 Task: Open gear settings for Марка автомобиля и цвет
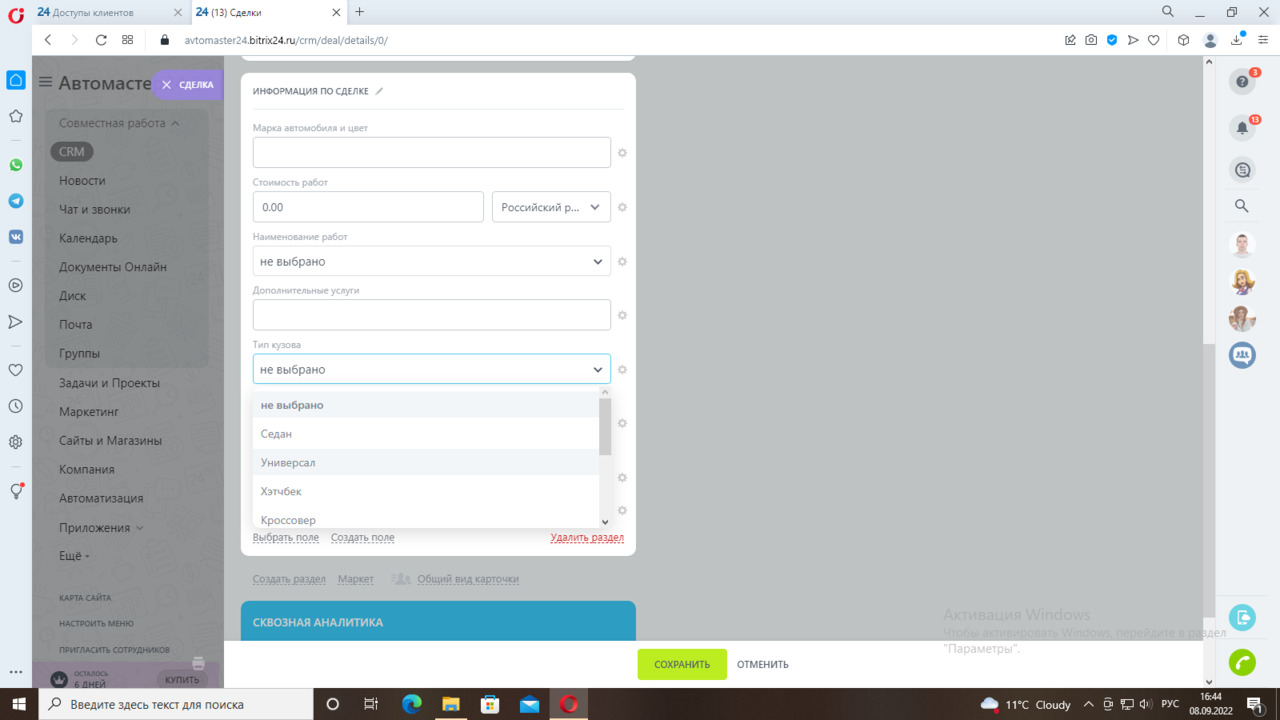tap(622, 153)
